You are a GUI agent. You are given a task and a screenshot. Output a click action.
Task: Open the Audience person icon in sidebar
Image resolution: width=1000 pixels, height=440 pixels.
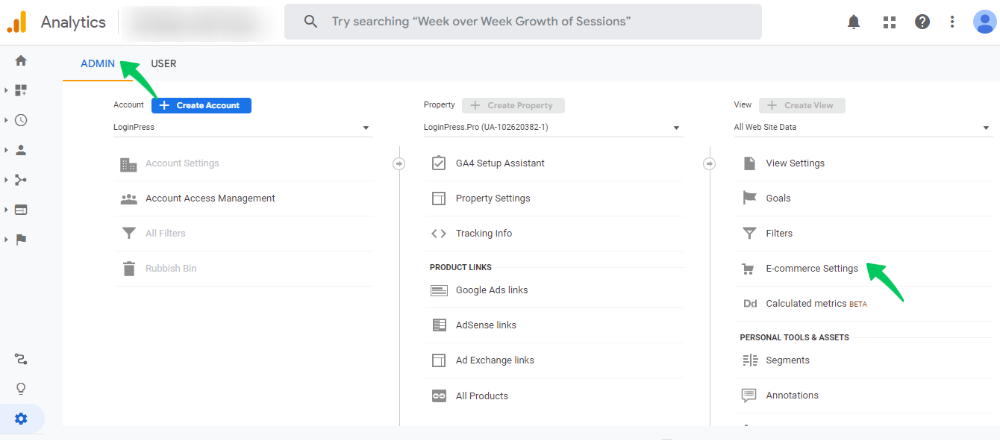click(21, 150)
